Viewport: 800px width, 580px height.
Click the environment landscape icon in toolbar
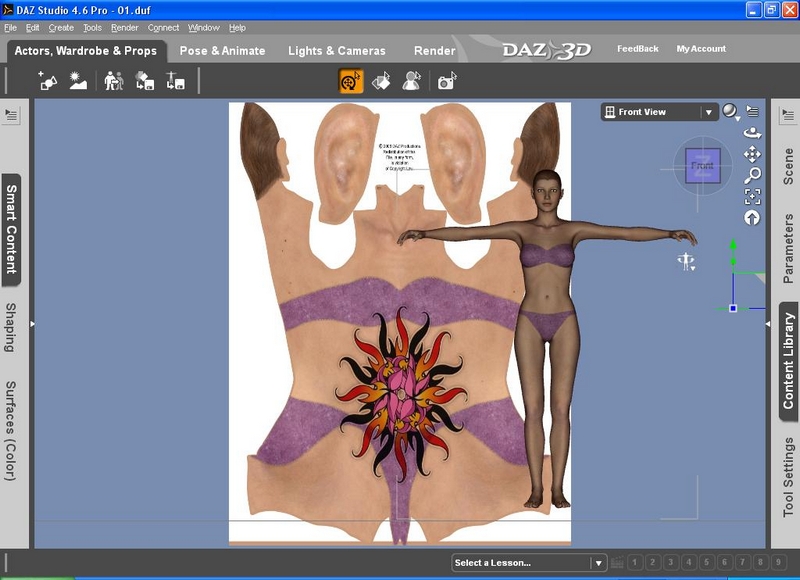click(x=78, y=81)
